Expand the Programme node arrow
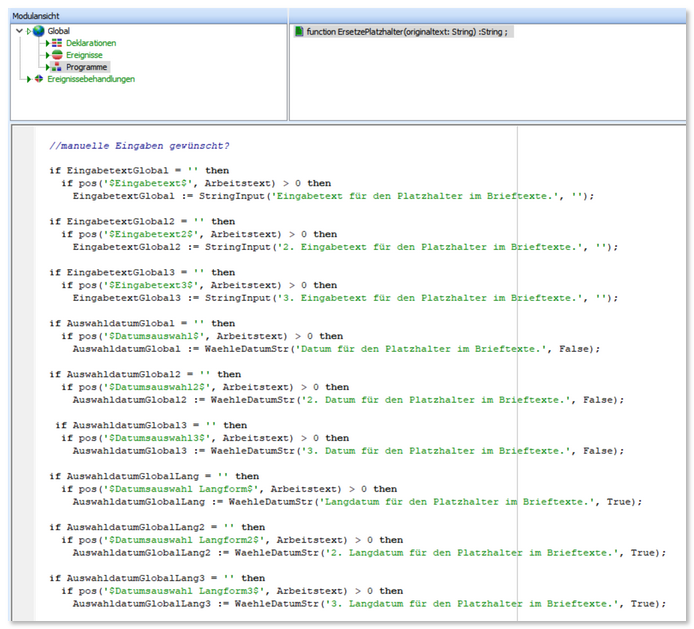Image resolution: width=694 pixels, height=629 pixels. coord(48,67)
